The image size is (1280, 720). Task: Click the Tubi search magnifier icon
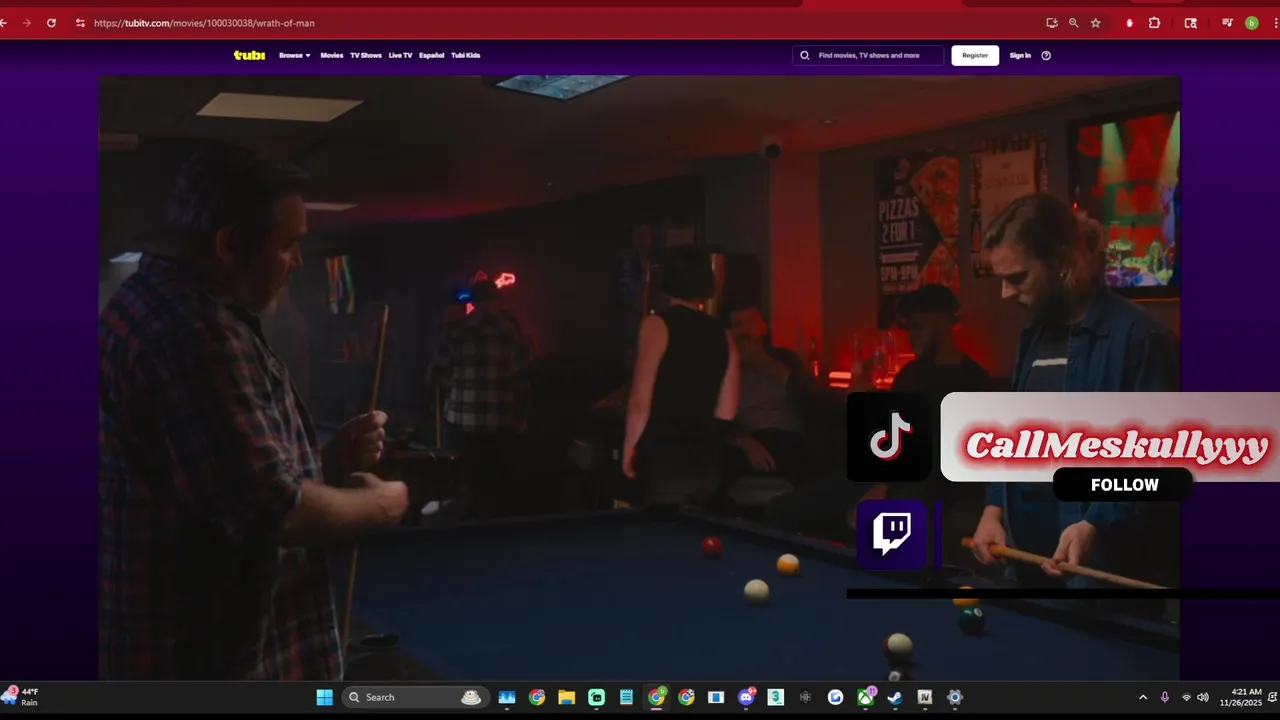click(805, 55)
